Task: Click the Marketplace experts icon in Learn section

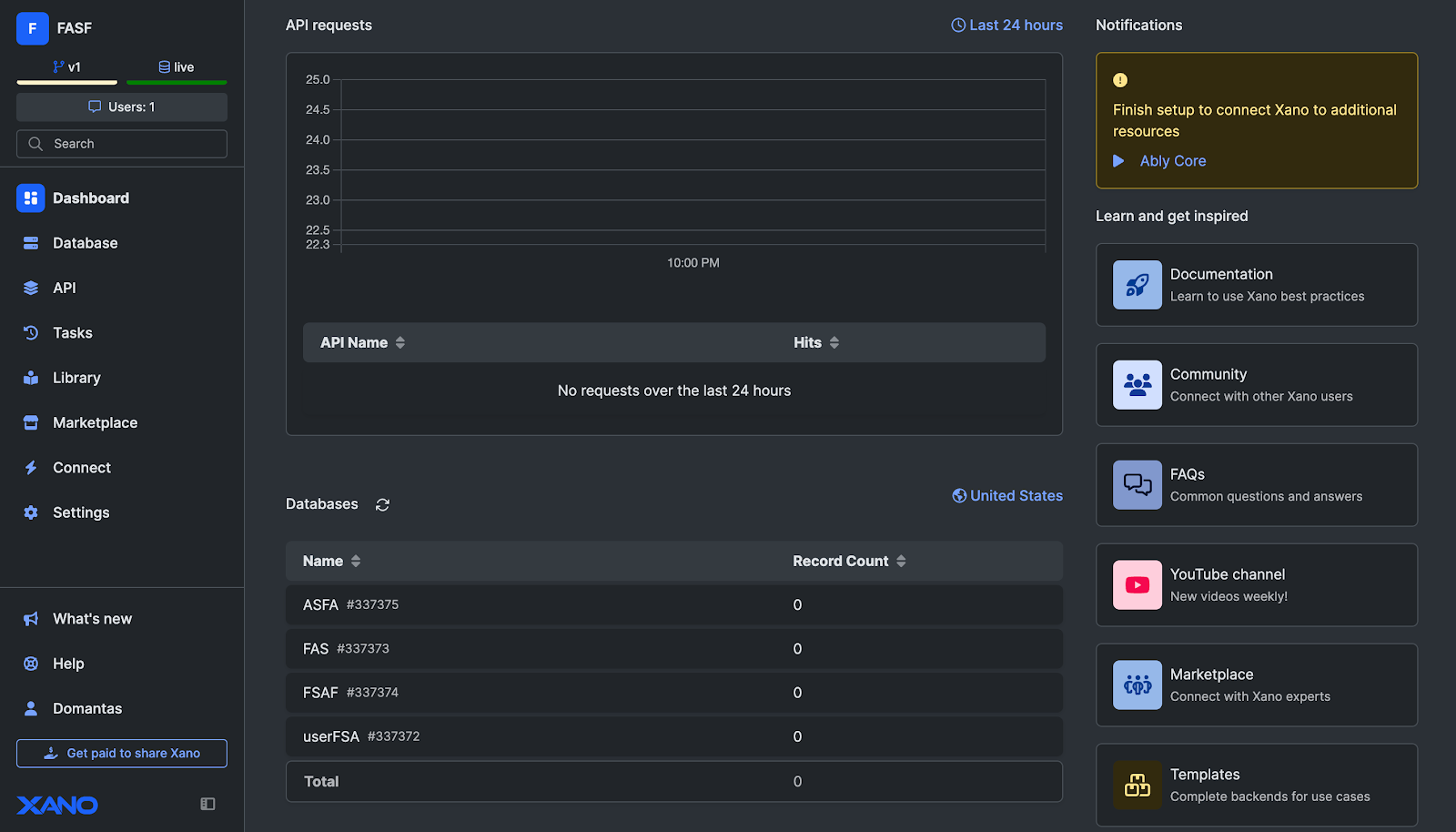Action: [x=1137, y=685]
